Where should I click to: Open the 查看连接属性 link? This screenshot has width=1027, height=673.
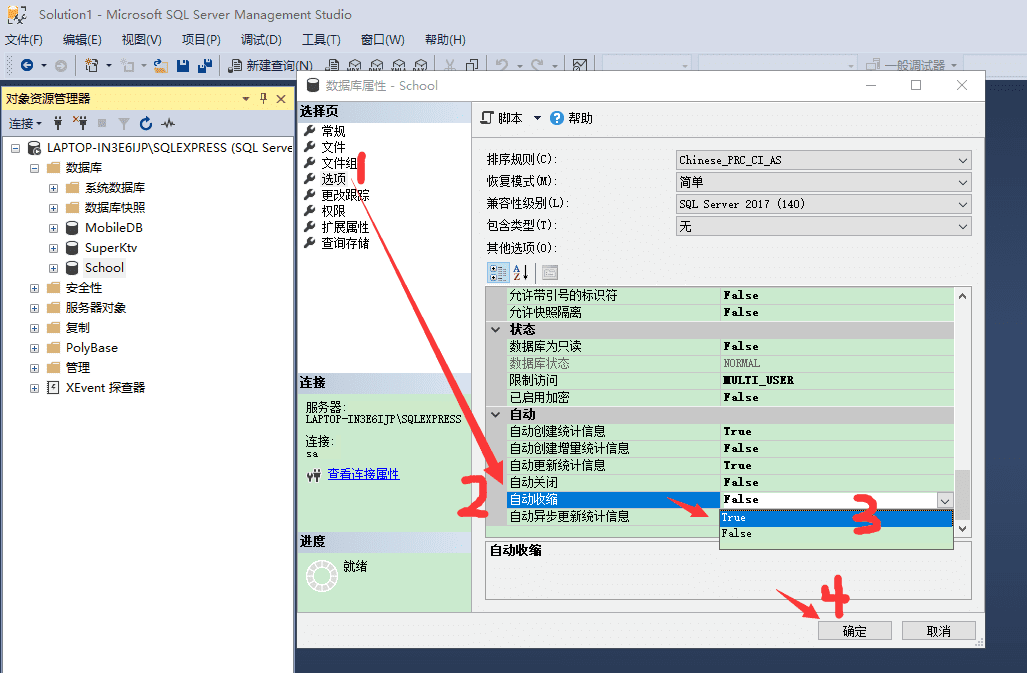[x=364, y=474]
